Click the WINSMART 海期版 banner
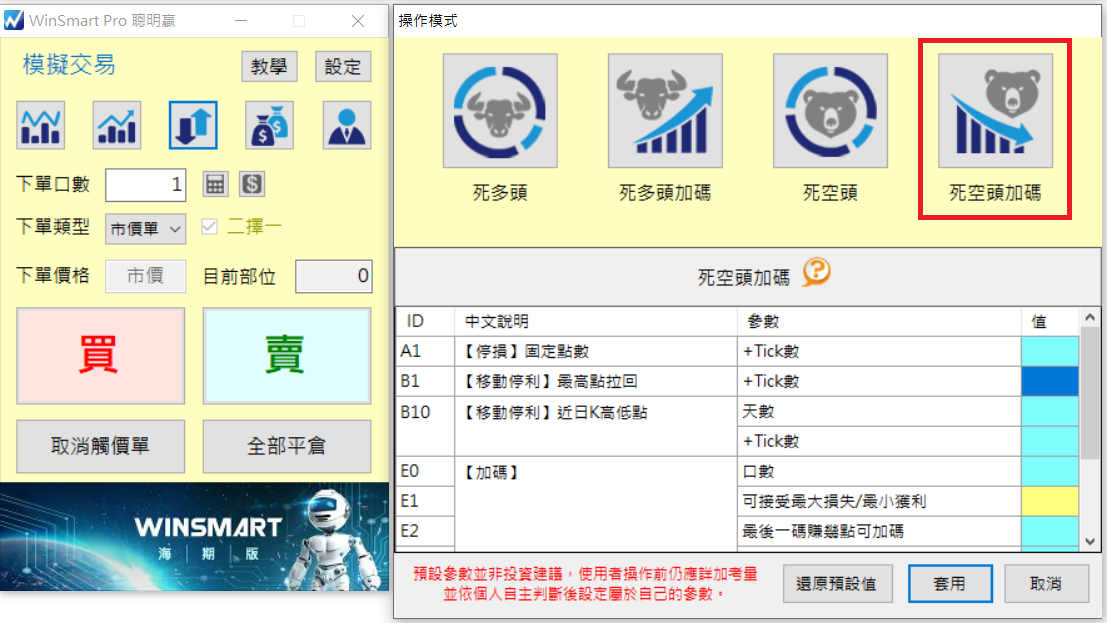The image size is (1107, 623). point(194,537)
